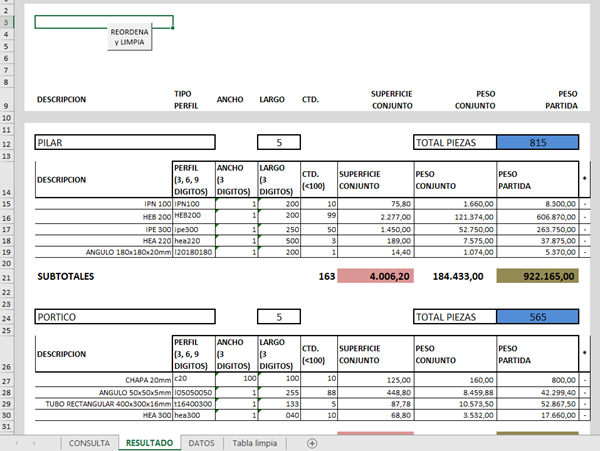This screenshot has width=600, height=451.
Task: Select the subtotal quantity 163
Action: pyautogui.click(x=326, y=276)
